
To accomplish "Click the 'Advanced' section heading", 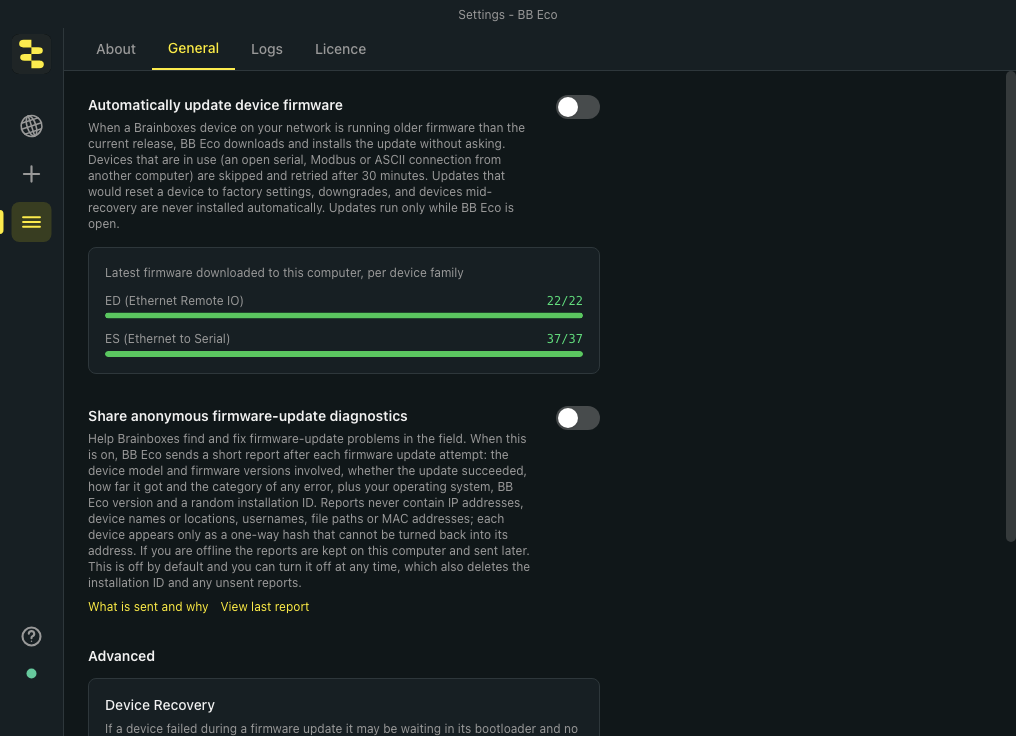I will click(121, 656).
